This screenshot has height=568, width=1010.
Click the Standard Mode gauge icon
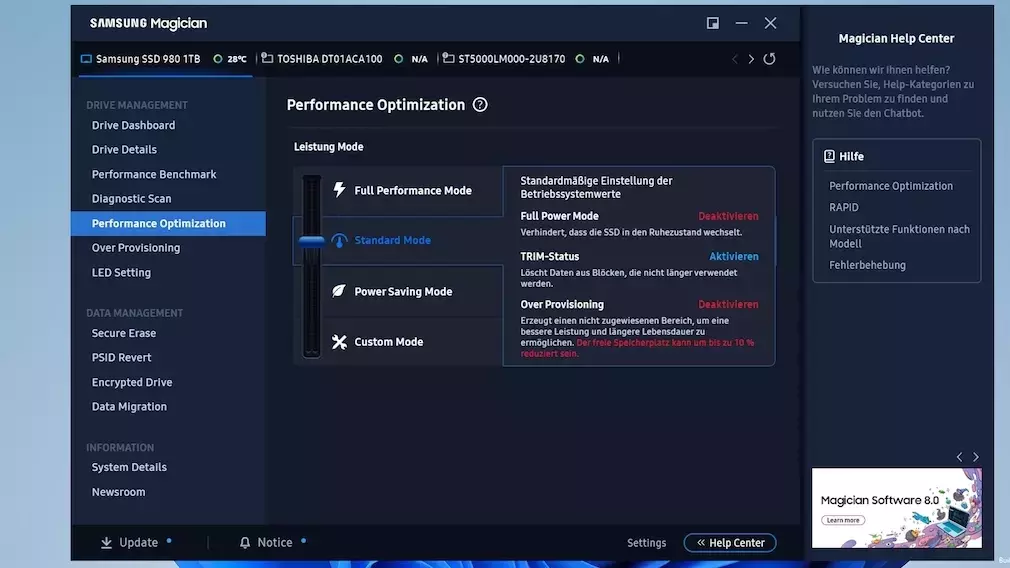click(x=339, y=241)
